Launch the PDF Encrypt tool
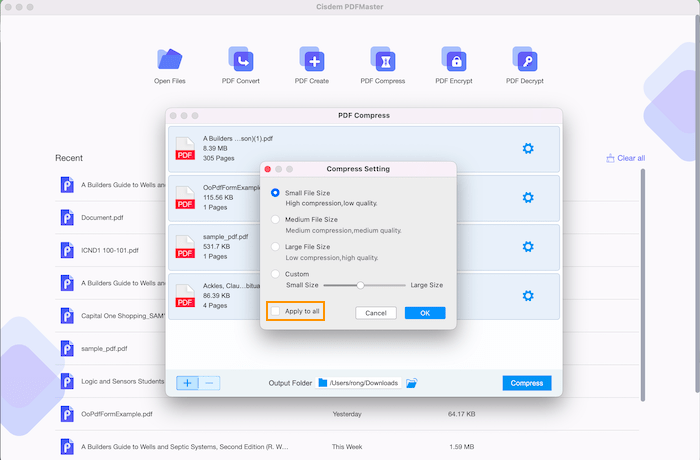Viewport: 700px width, 460px height. [x=454, y=65]
